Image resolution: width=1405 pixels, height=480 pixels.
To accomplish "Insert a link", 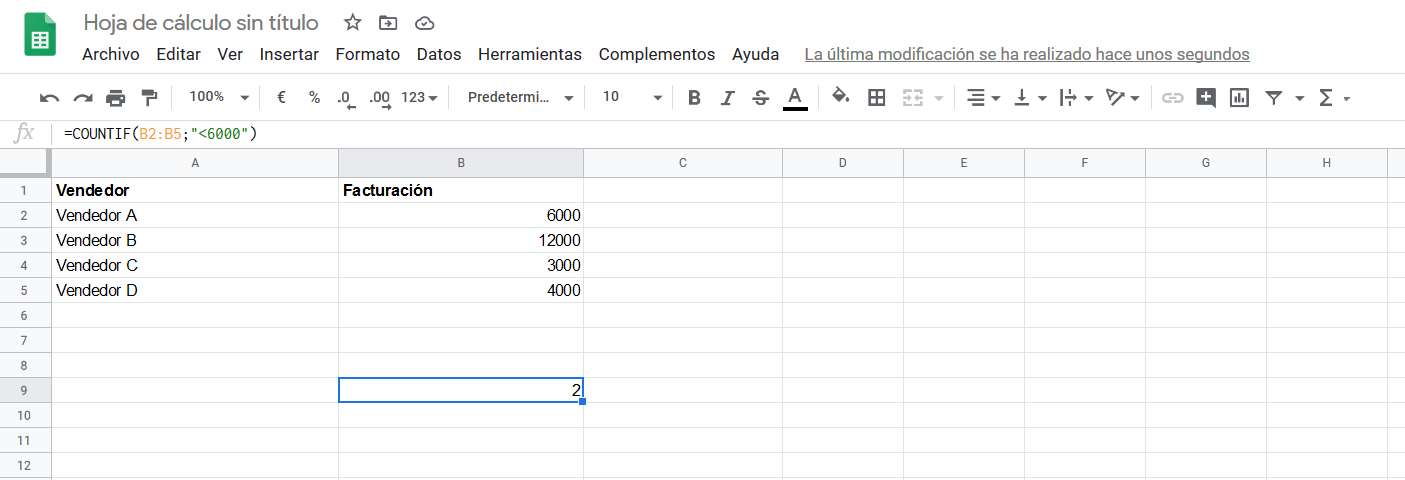I will click(x=1172, y=98).
